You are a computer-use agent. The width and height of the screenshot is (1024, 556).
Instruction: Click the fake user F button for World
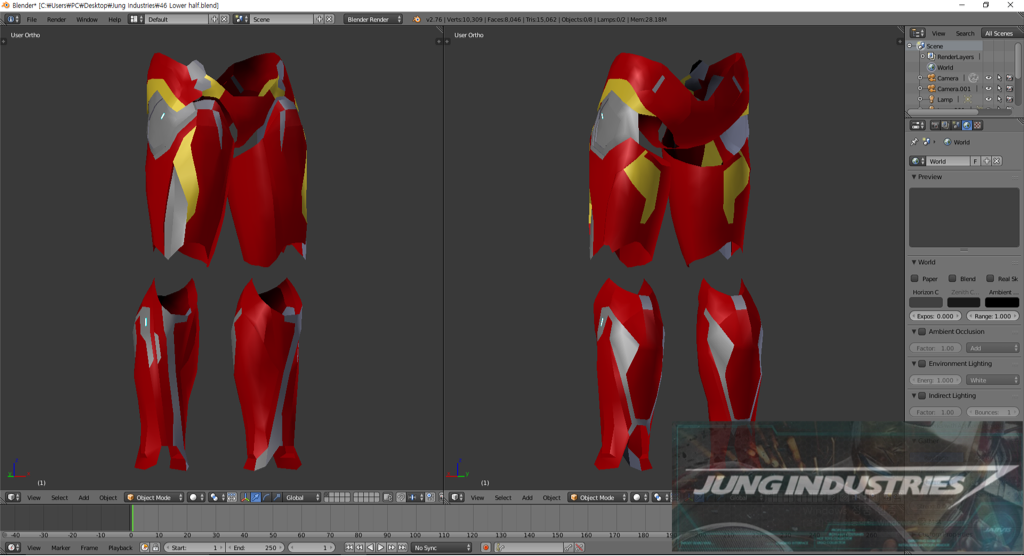(976, 161)
